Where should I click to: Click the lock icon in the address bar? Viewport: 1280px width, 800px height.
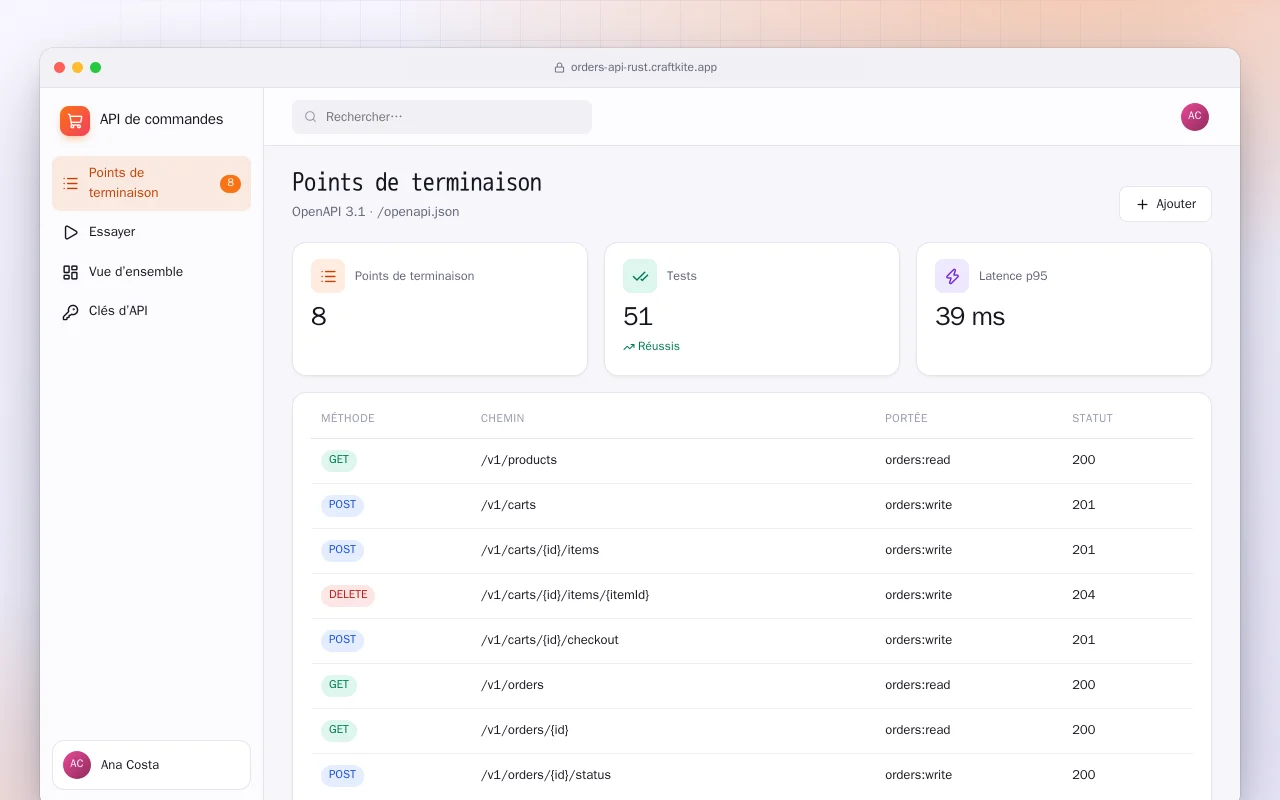click(x=560, y=68)
